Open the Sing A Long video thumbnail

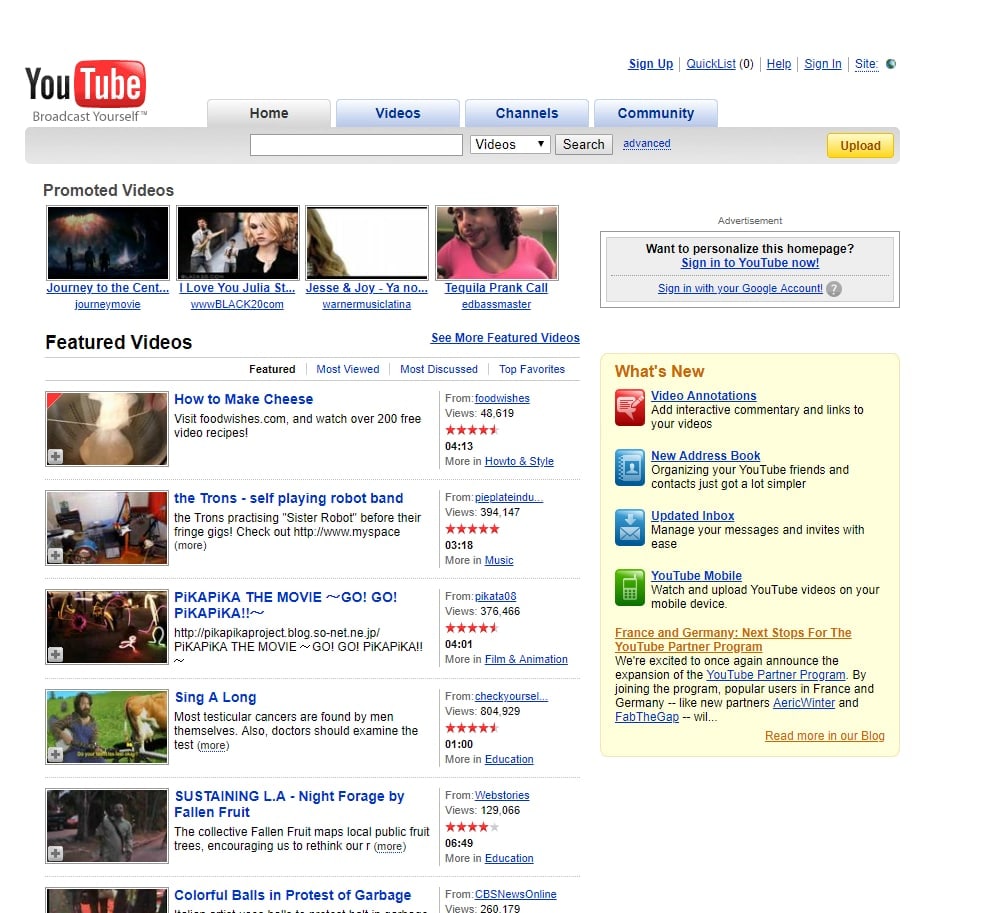107,727
